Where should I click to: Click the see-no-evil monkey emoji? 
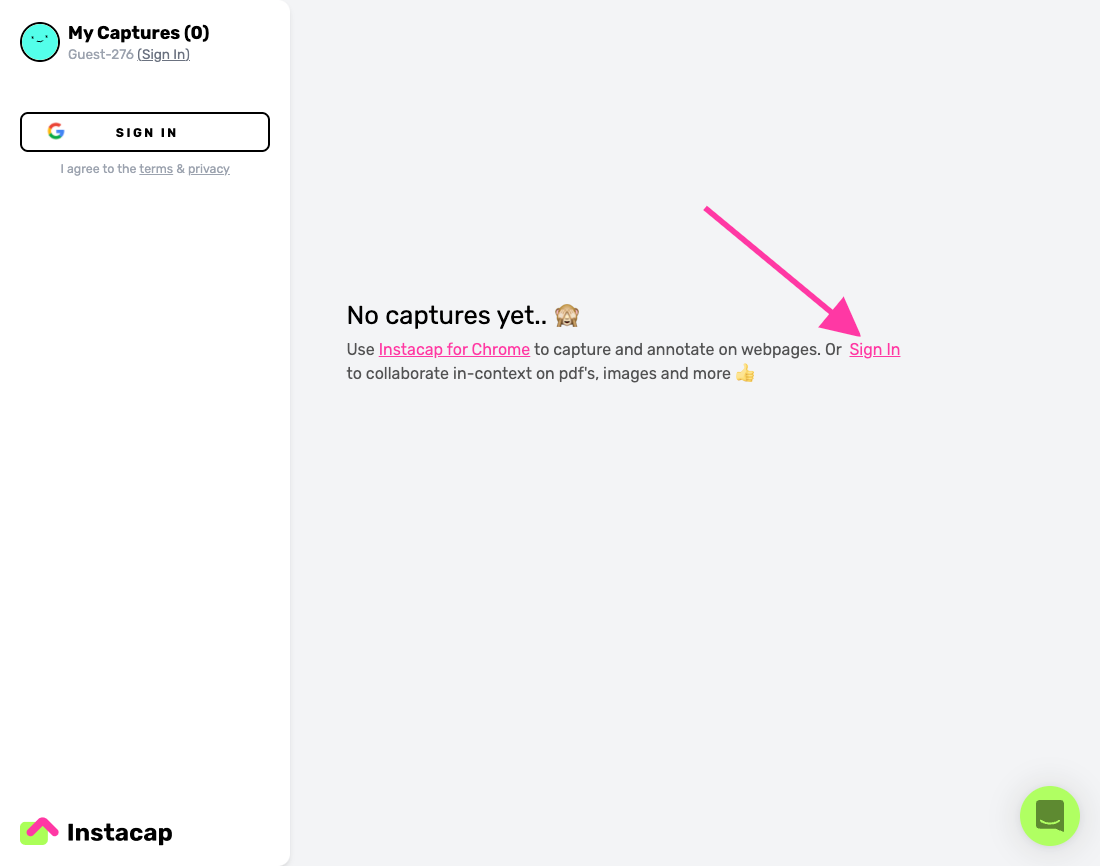[x=567, y=316]
